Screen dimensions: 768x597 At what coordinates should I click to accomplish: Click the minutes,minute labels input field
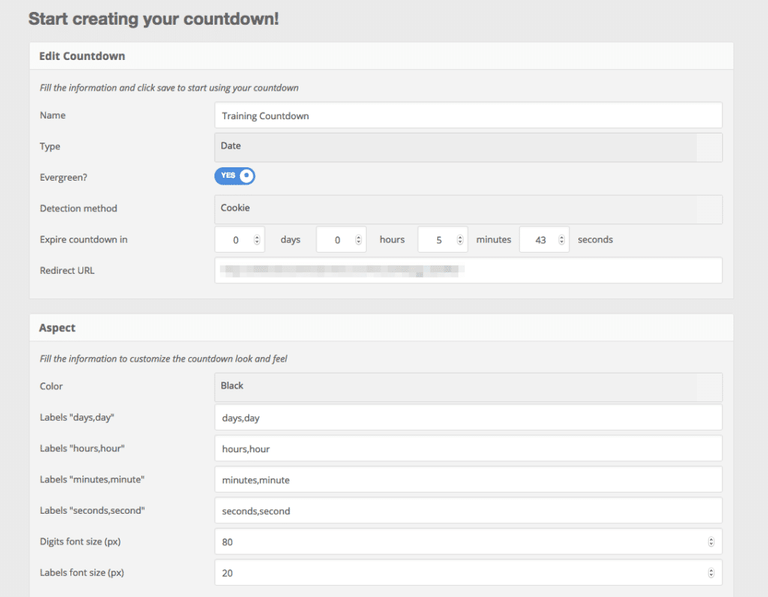468,479
